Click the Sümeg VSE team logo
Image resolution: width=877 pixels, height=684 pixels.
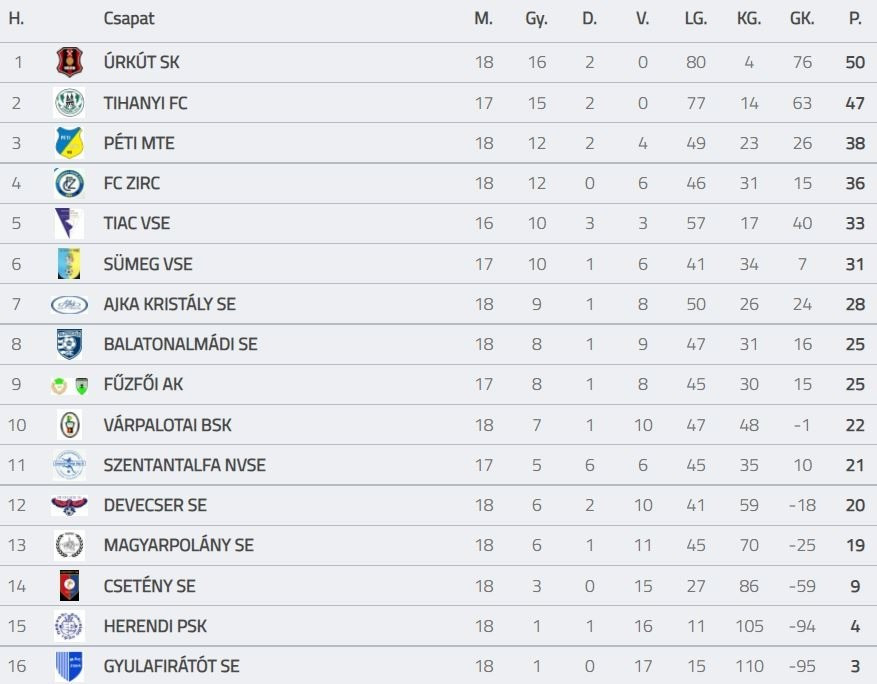coord(69,264)
